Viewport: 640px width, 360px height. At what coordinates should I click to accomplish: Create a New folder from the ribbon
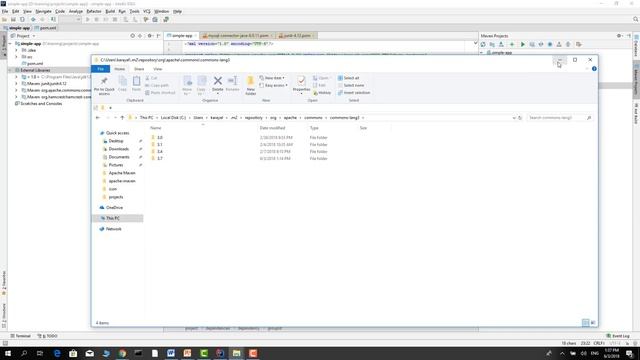coord(251,85)
